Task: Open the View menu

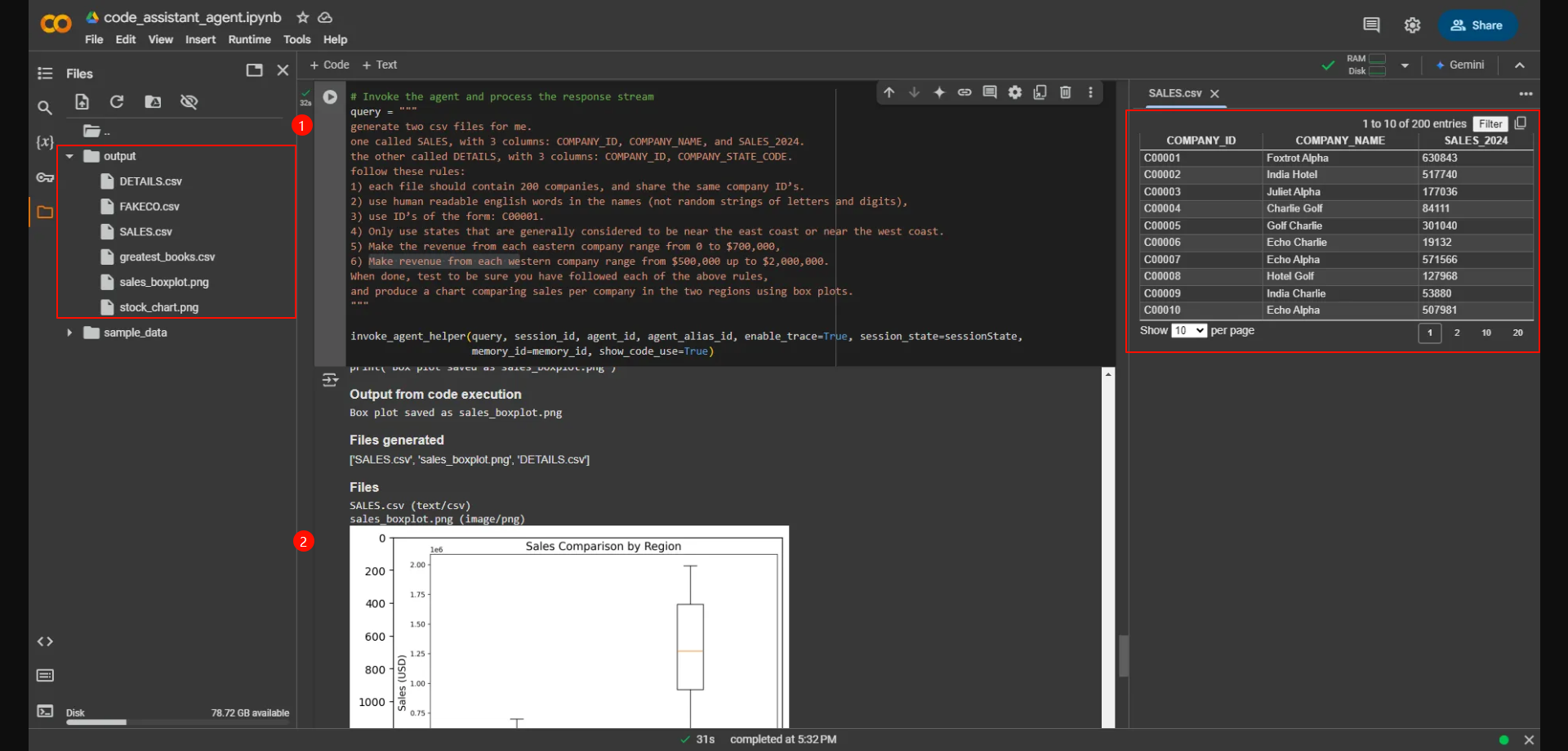Action: click(160, 39)
